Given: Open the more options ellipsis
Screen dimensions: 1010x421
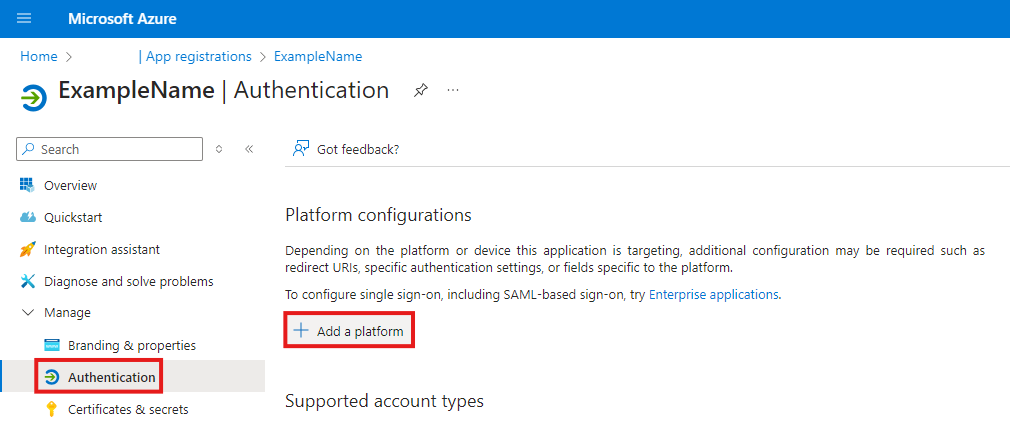Looking at the screenshot, I should 453,91.
